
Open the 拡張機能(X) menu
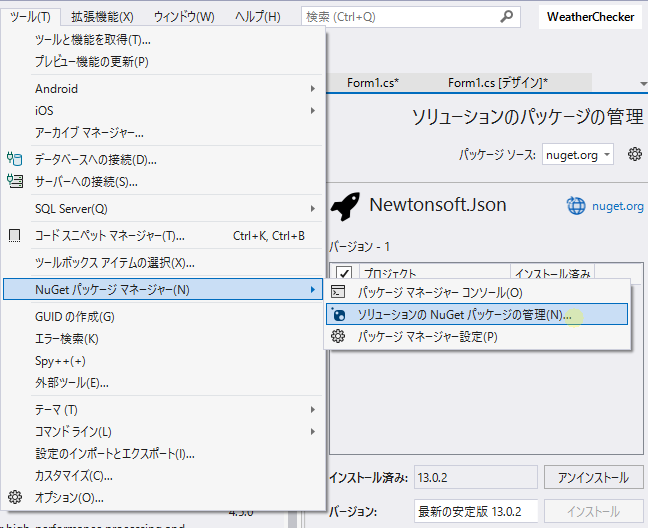102,17
